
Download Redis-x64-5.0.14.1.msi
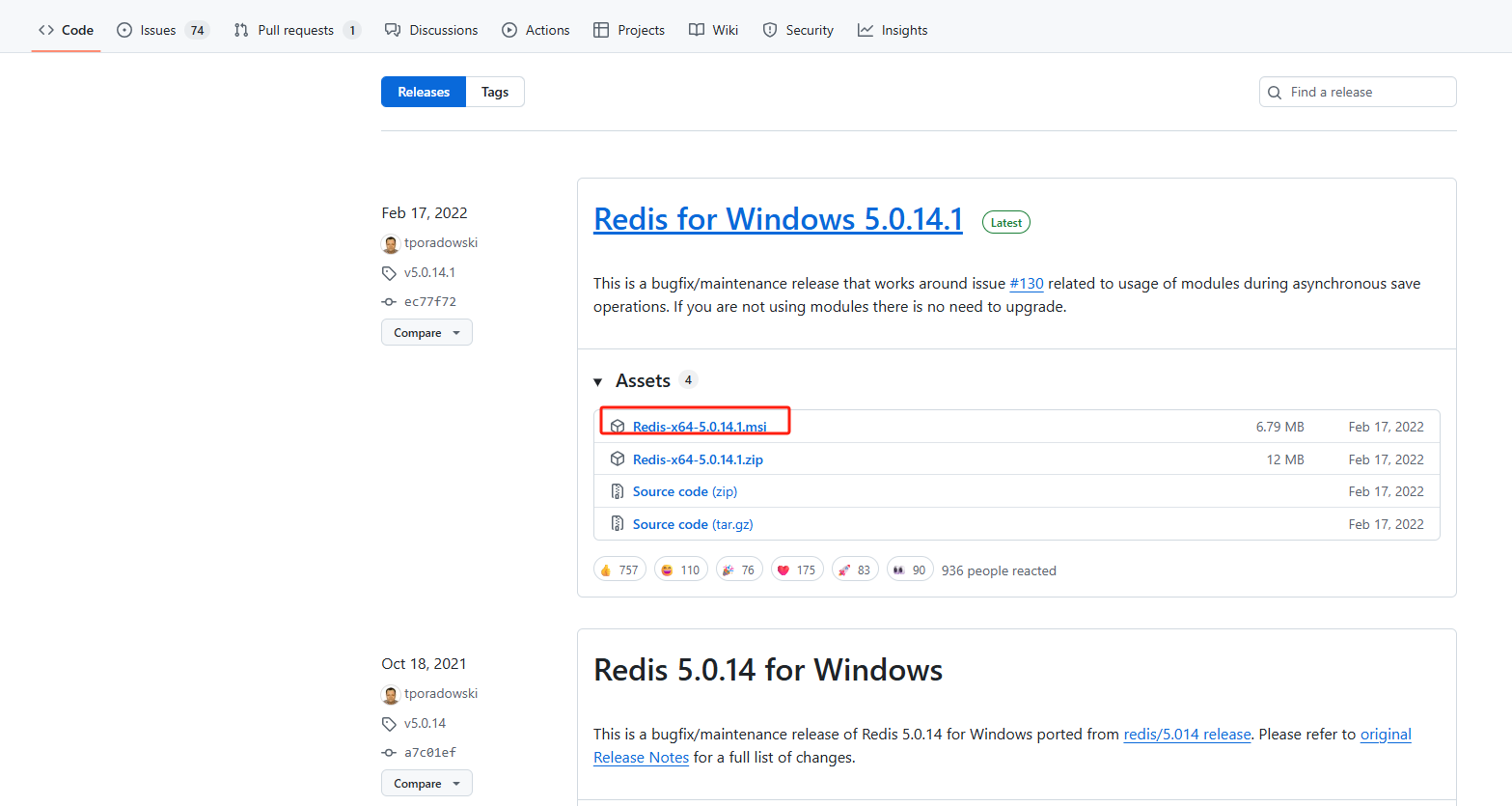pos(700,427)
